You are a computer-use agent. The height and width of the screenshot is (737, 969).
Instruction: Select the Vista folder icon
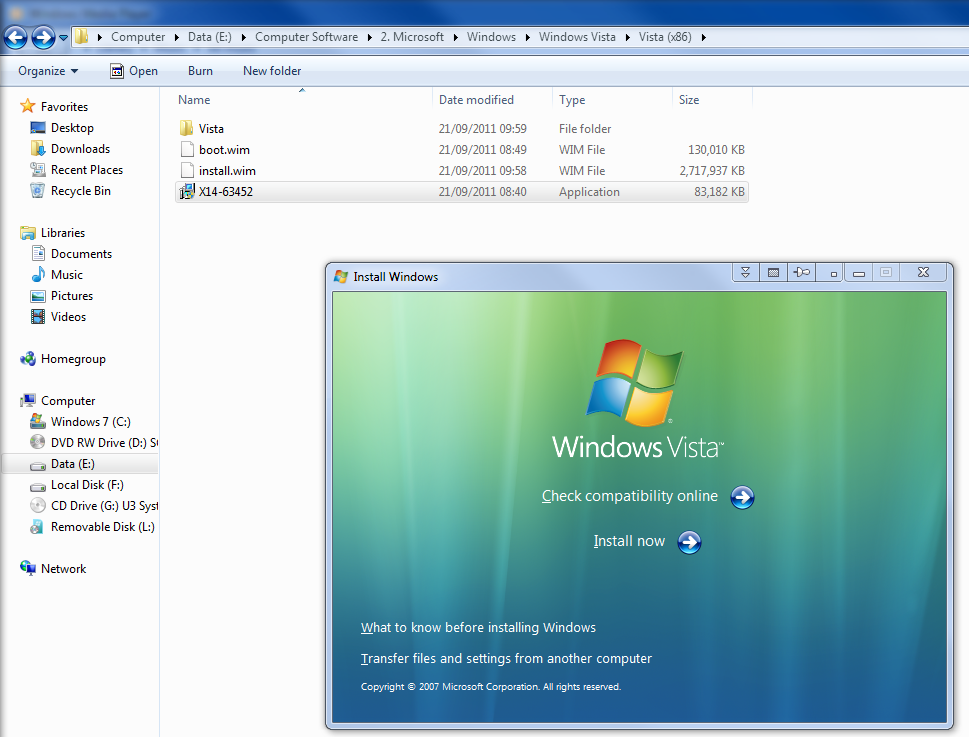(x=187, y=128)
